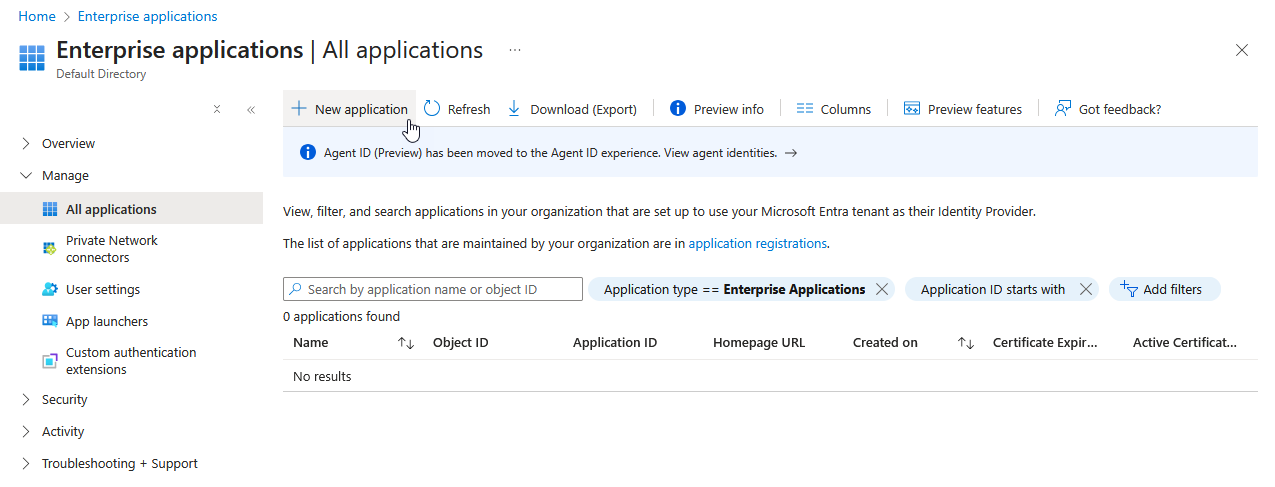Click the Private Network connectors icon
The width and height of the screenshot is (1275, 487).
[x=50, y=248]
